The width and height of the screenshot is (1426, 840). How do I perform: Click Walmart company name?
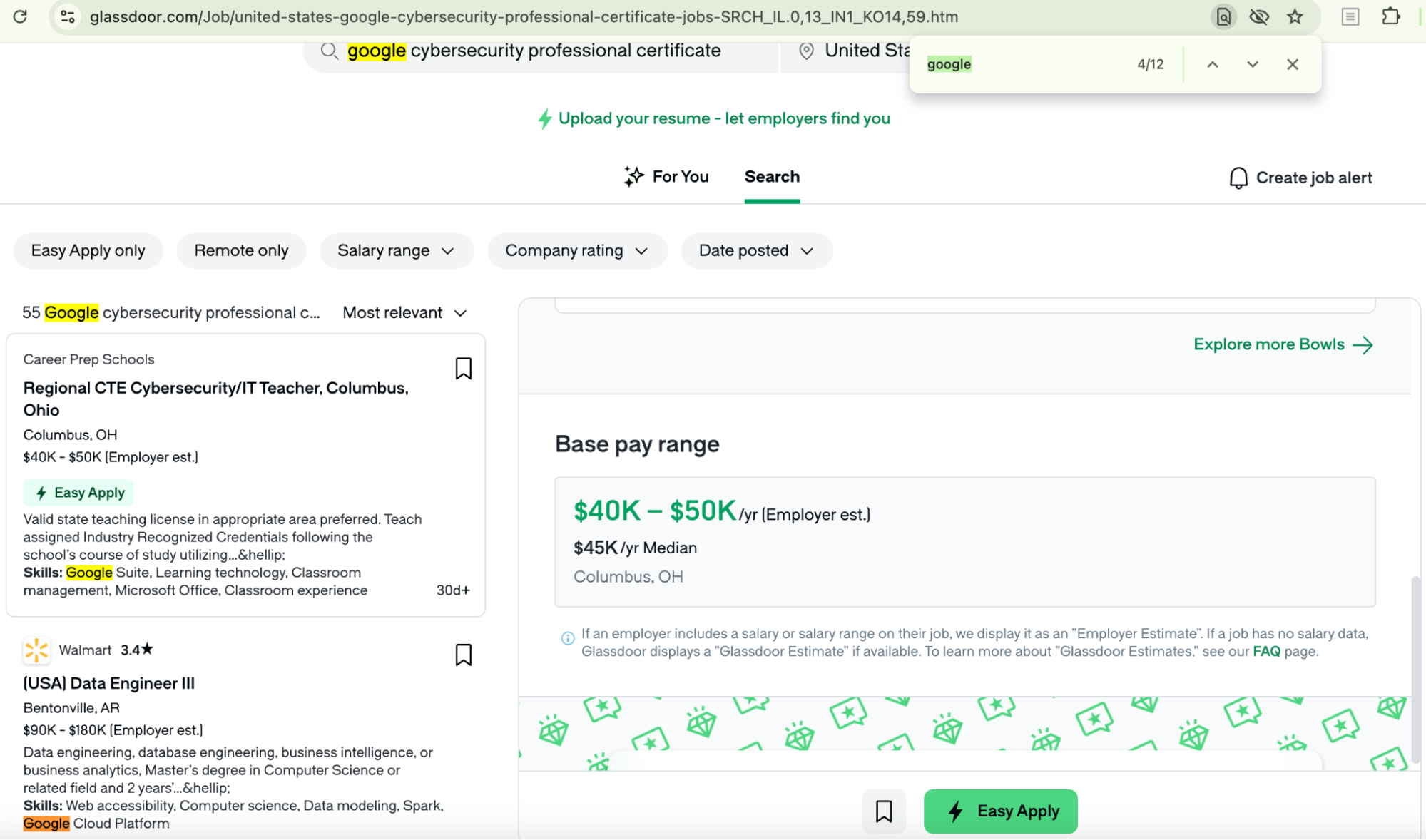(x=85, y=650)
